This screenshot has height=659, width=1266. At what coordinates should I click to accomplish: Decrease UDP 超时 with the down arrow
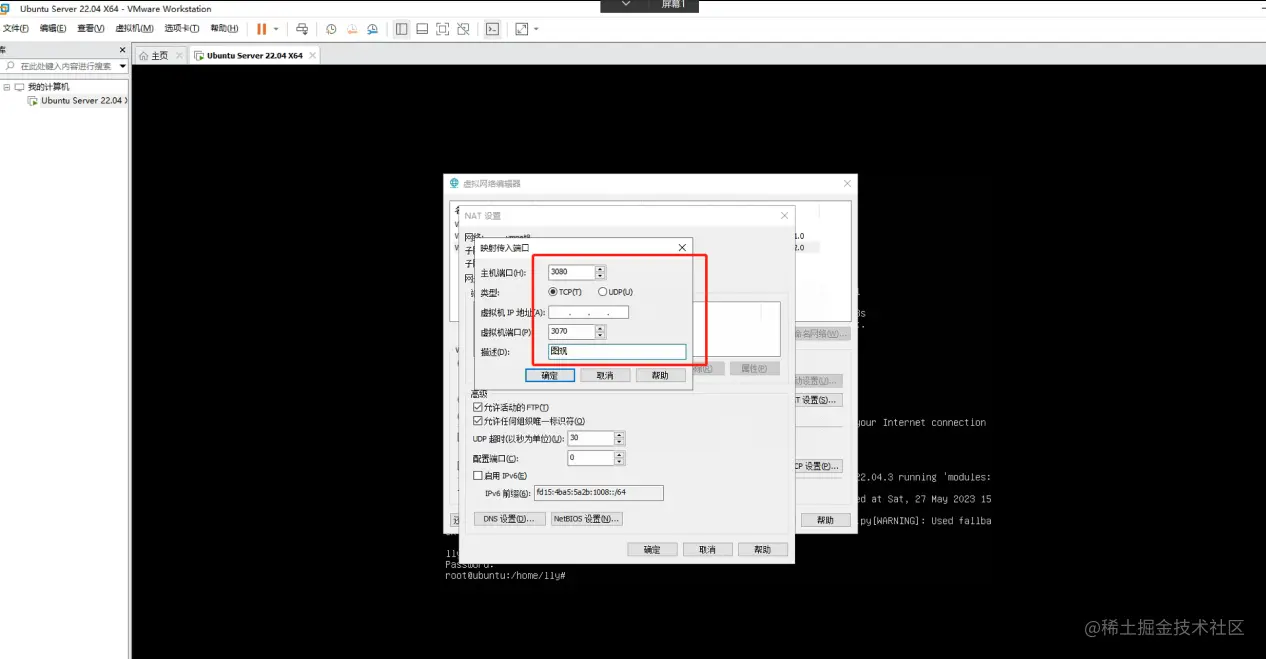click(619, 443)
